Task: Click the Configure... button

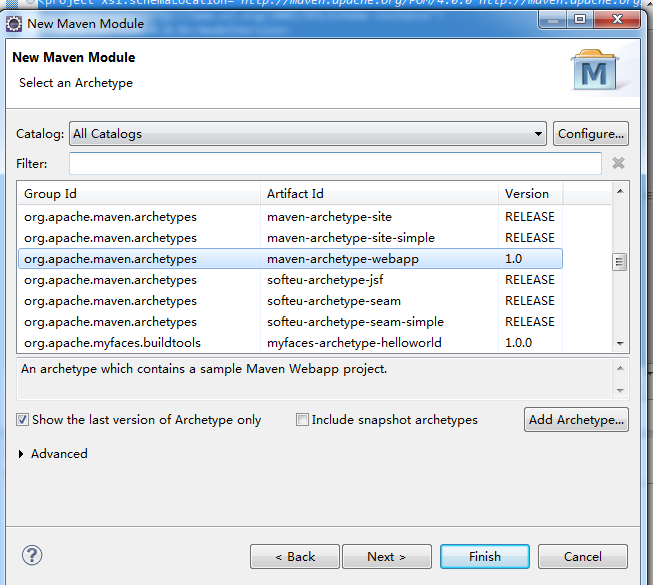Action: (x=591, y=134)
